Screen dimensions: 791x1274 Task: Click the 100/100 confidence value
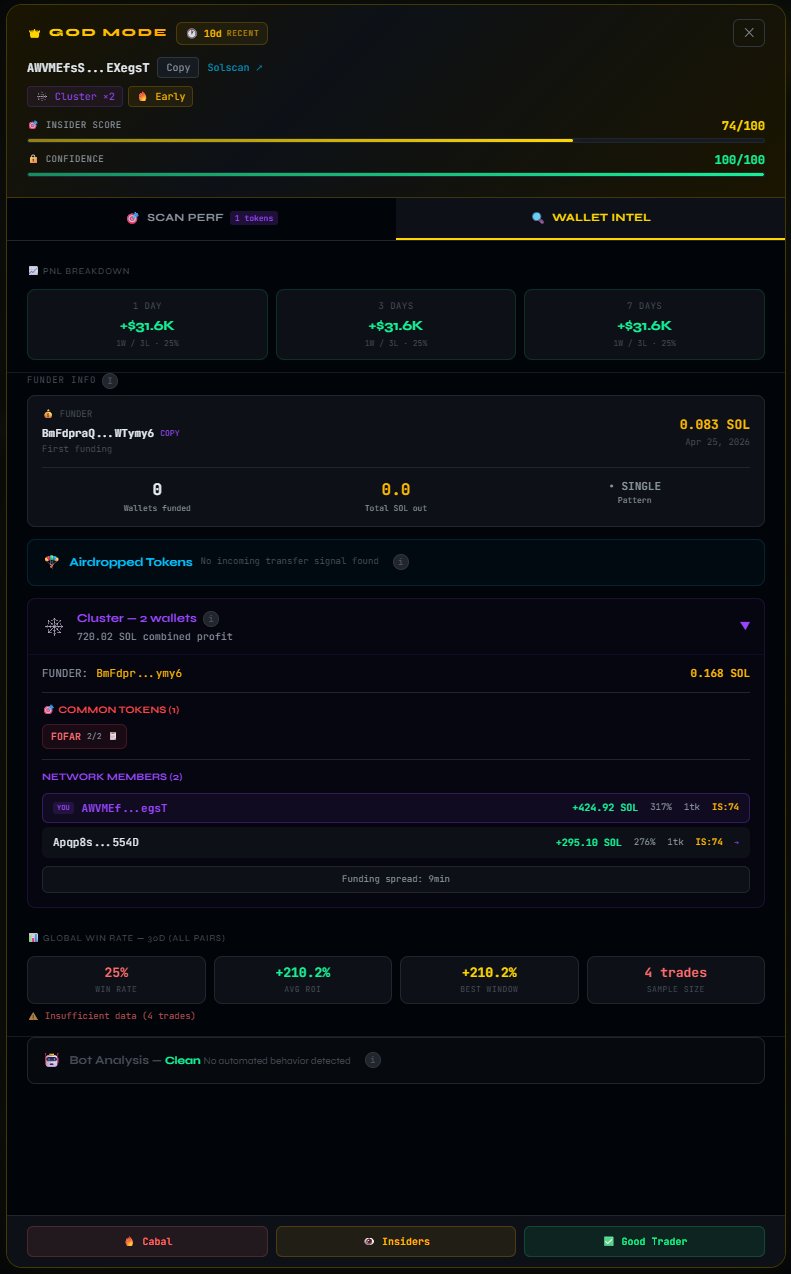point(740,159)
